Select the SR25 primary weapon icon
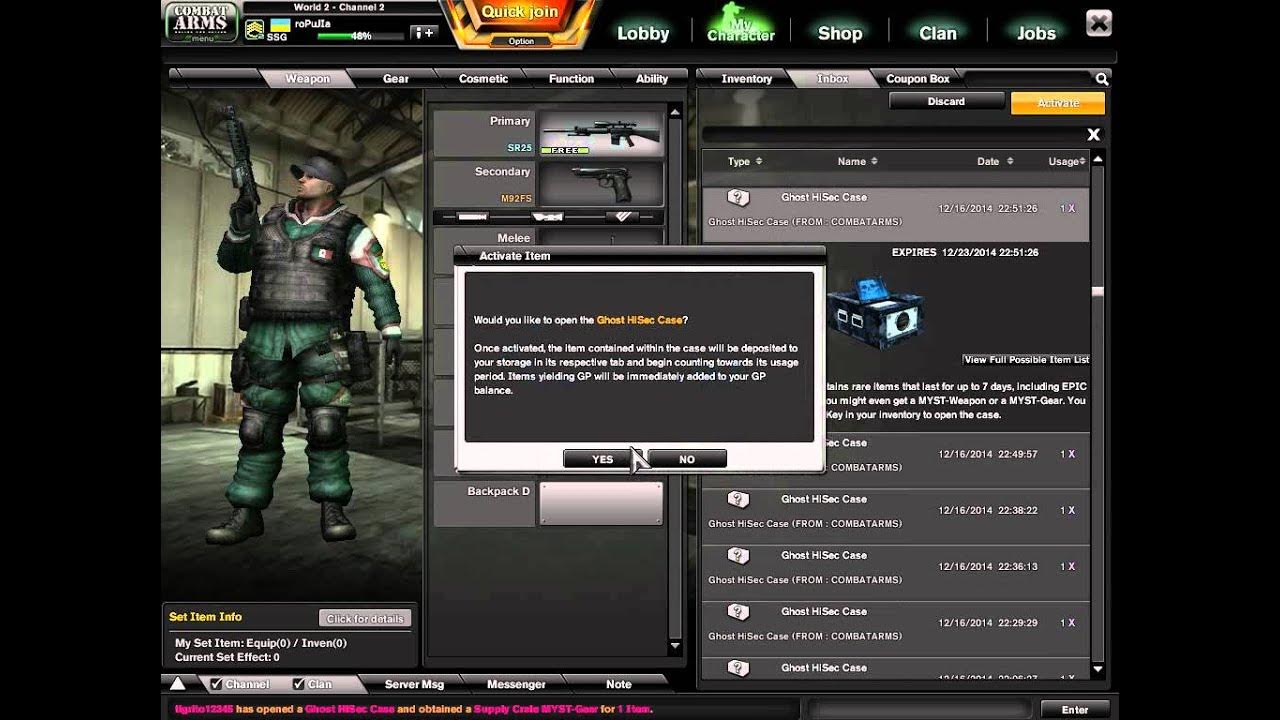Image resolution: width=1280 pixels, height=720 pixels. click(601, 133)
